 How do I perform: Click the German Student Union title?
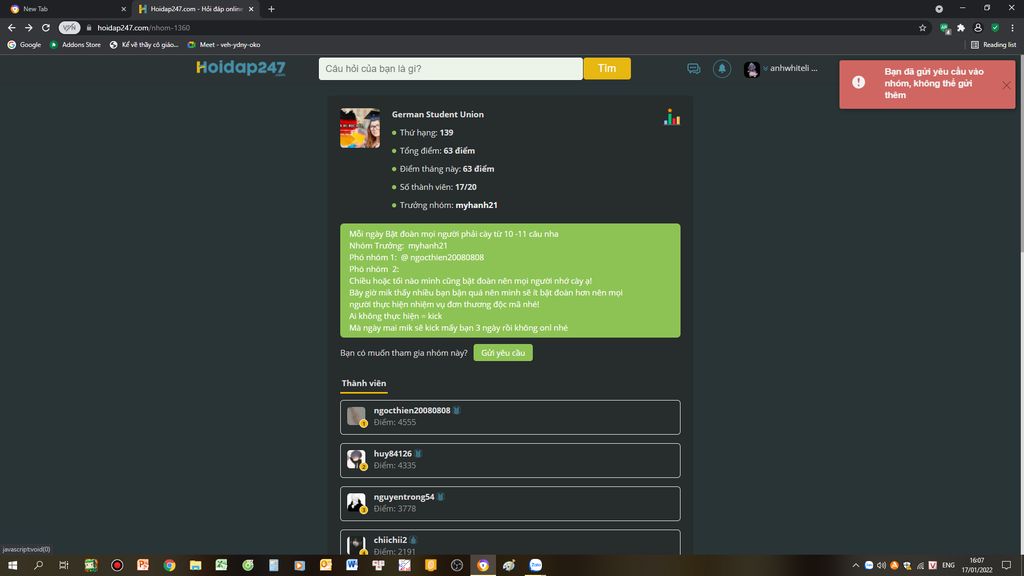[438, 114]
